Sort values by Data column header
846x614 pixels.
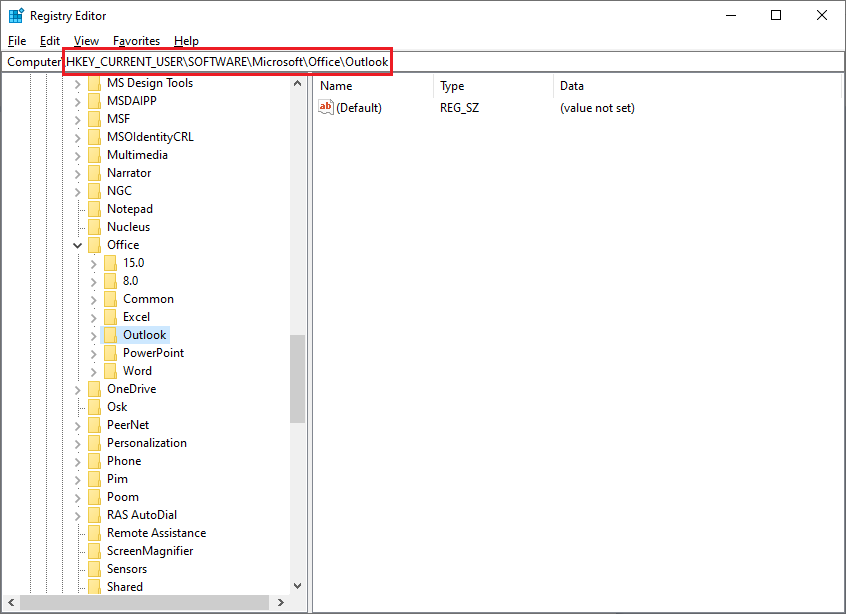click(x=697, y=86)
